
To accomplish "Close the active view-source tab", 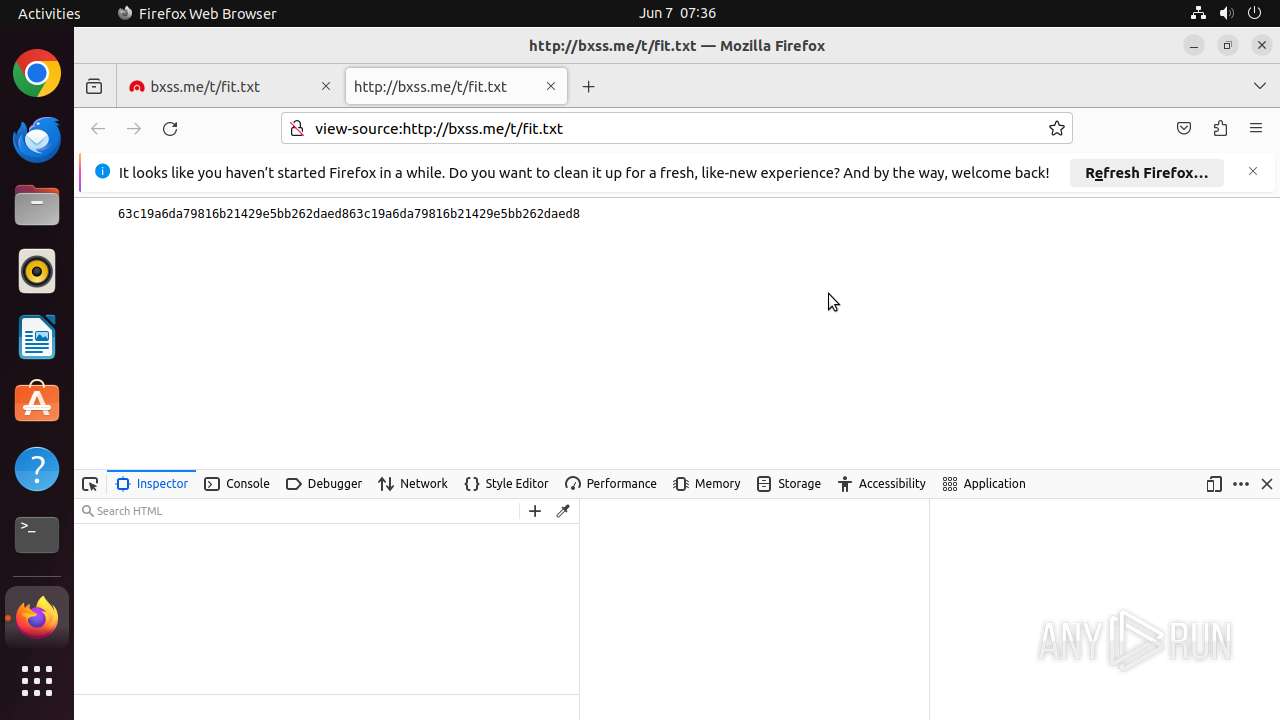I will click(551, 87).
